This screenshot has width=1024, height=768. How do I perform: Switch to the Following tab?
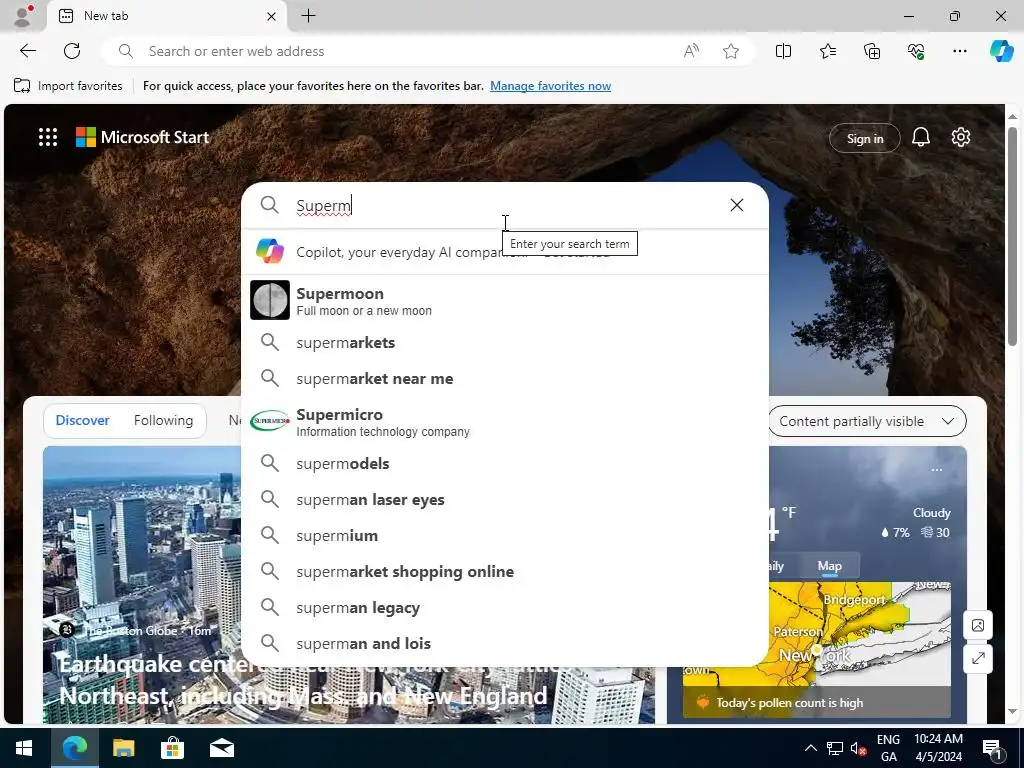(x=163, y=421)
